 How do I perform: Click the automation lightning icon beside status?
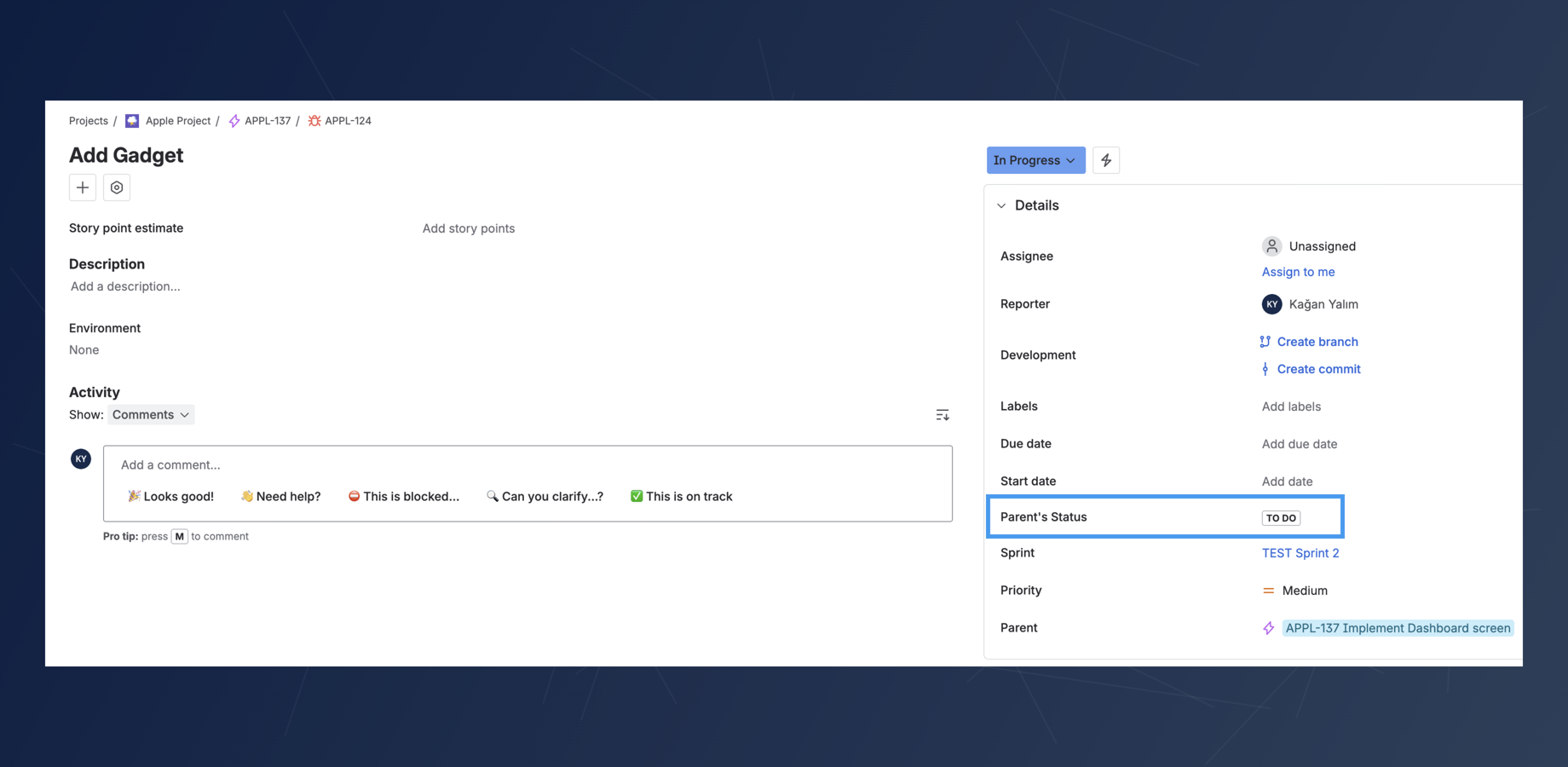point(1105,159)
